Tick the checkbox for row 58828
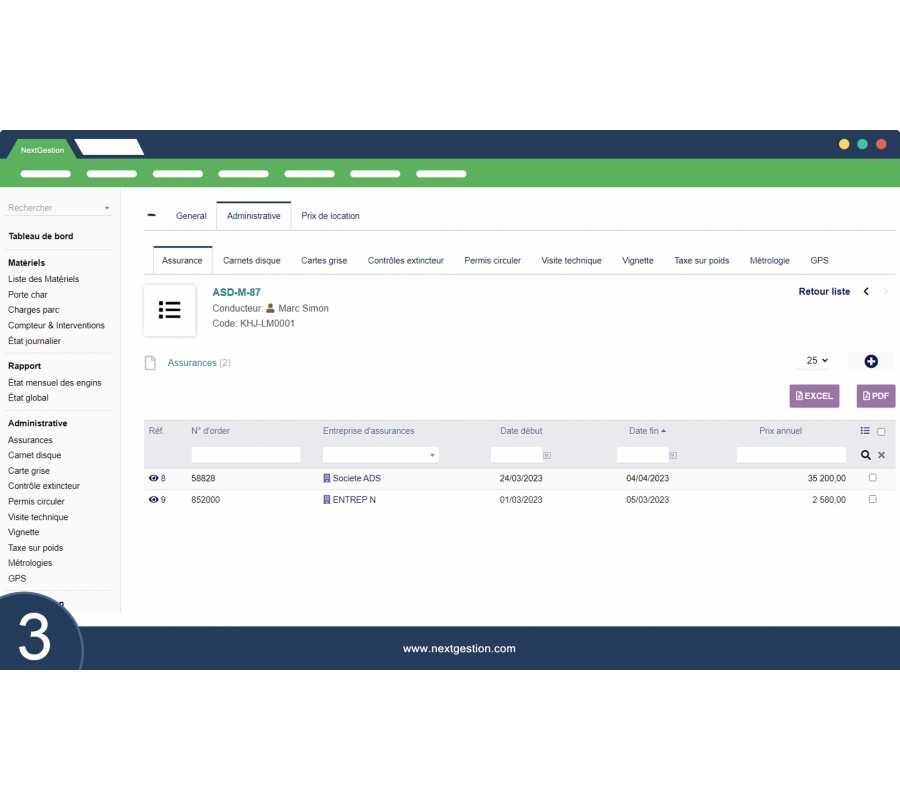 (872, 478)
